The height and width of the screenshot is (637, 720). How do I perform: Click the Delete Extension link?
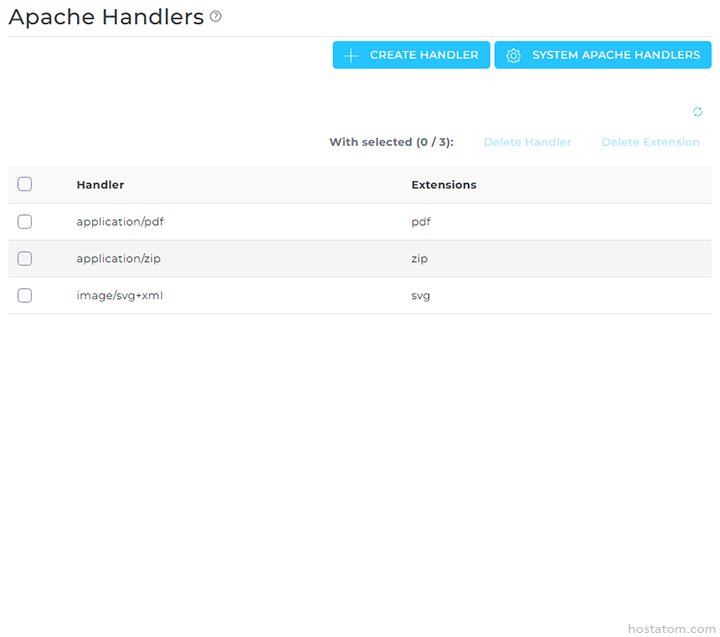[x=650, y=142]
